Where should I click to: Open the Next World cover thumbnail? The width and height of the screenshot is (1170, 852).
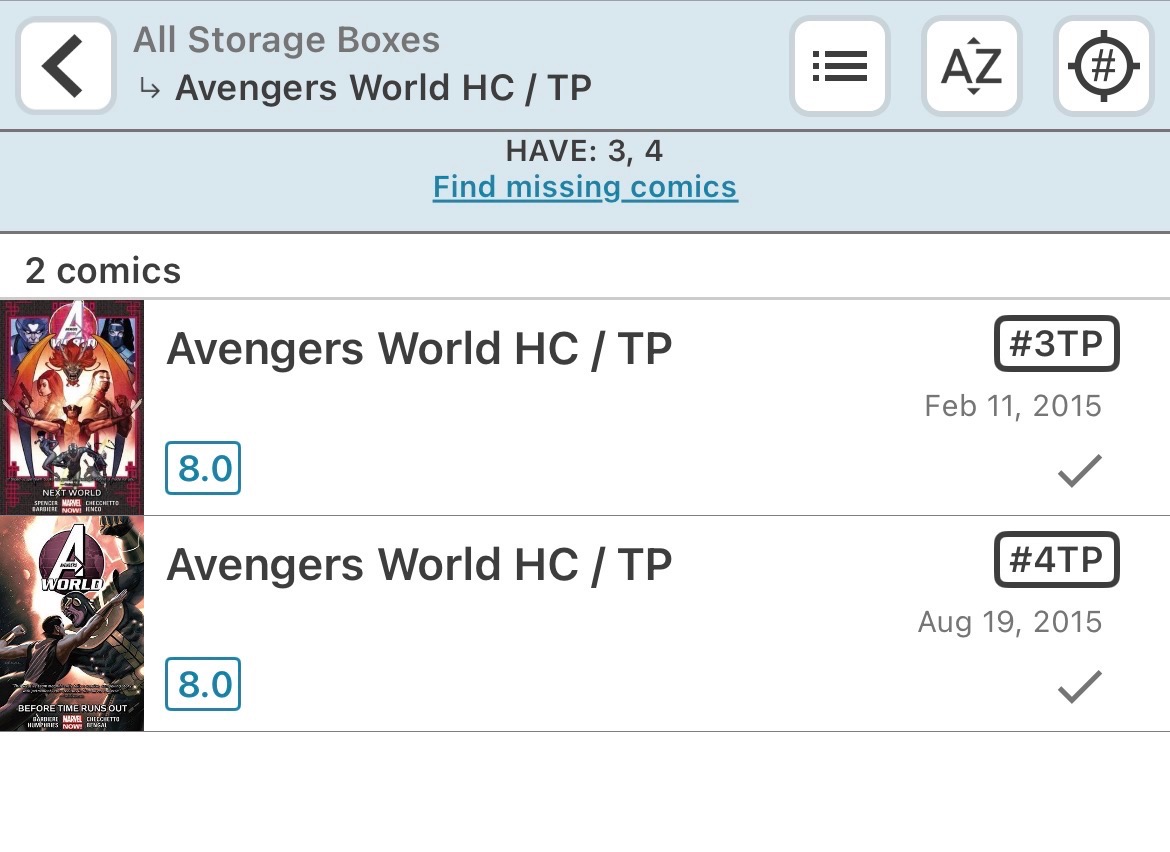click(72, 407)
